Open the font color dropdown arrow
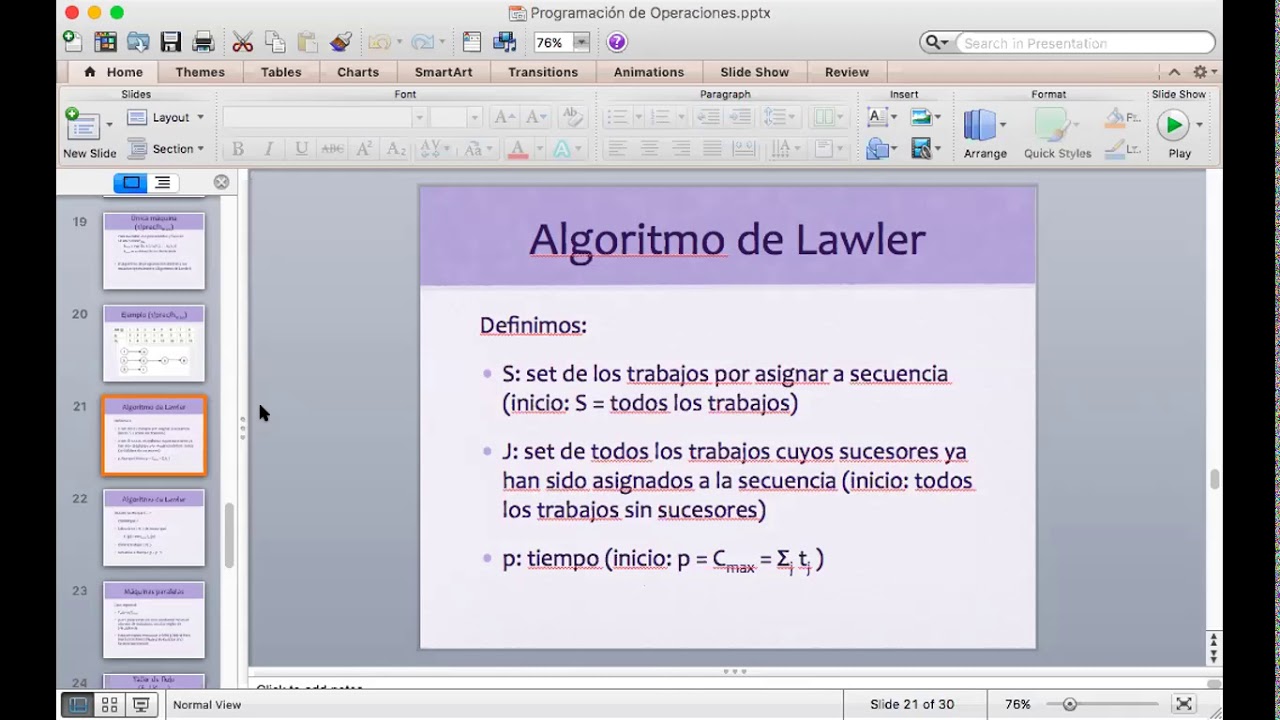The height and width of the screenshot is (720, 1280). 538,149
